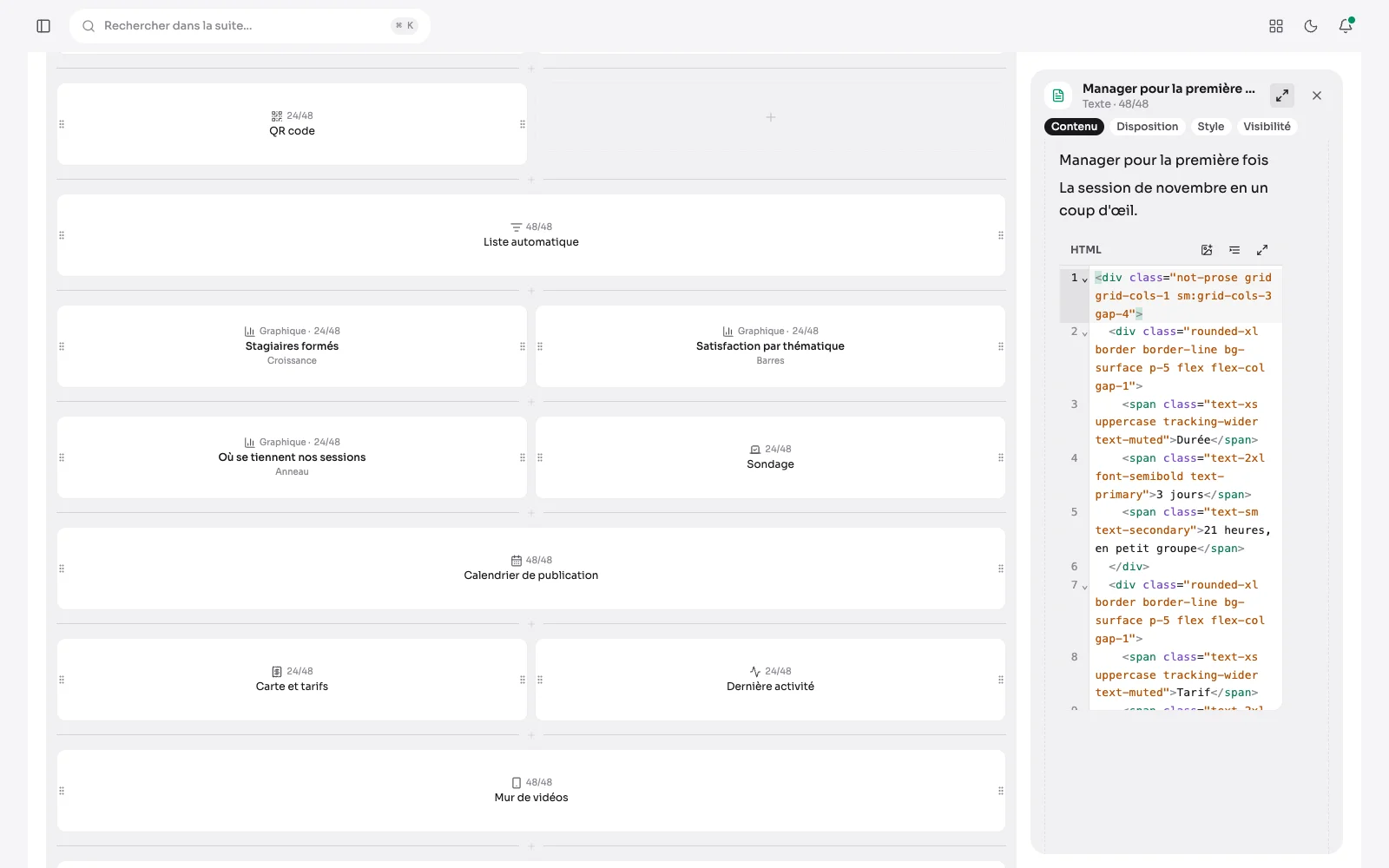Expand the HTML editor to fullscreen
The width and height of the screenshot is (1389, 868).
click(1262, 250)
